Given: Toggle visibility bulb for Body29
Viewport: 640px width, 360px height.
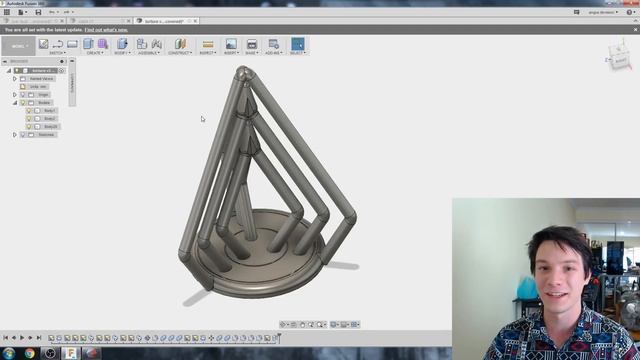Looking at the screenshot, I should (29, 127).
